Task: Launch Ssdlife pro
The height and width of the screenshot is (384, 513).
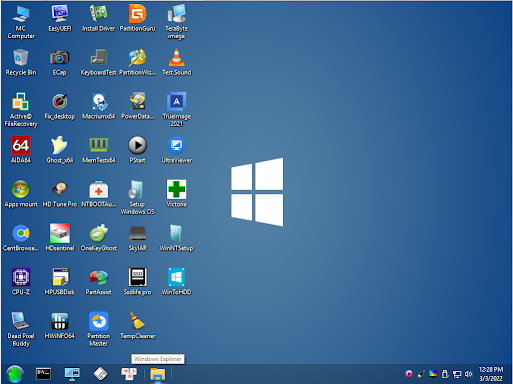Action: 137,282
